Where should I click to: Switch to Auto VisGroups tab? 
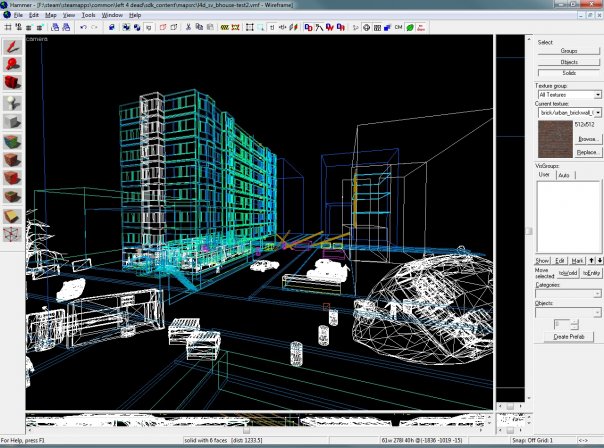564,175
